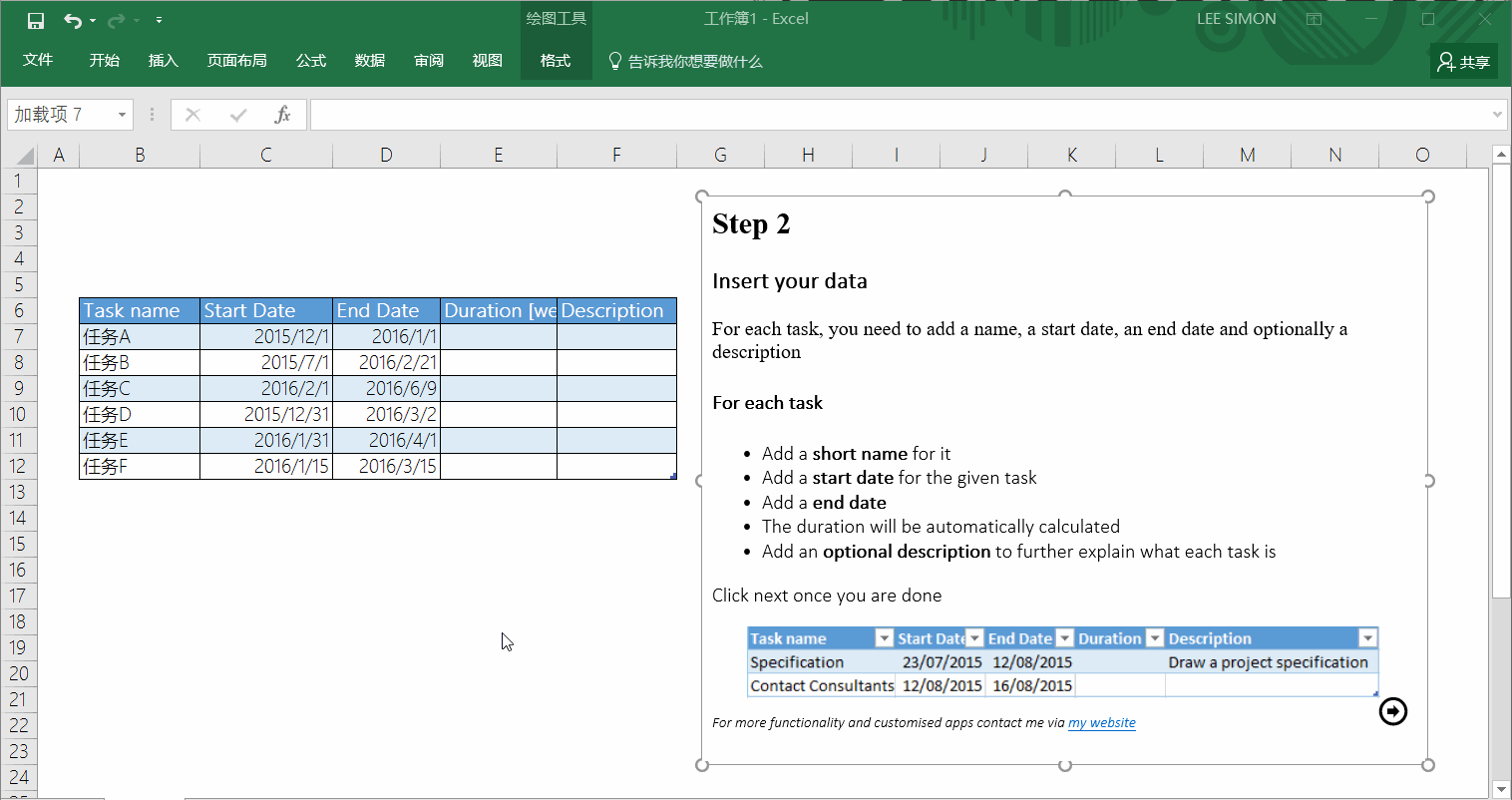
Task: Click the Select All corner triangle
Action: point(24,155)
